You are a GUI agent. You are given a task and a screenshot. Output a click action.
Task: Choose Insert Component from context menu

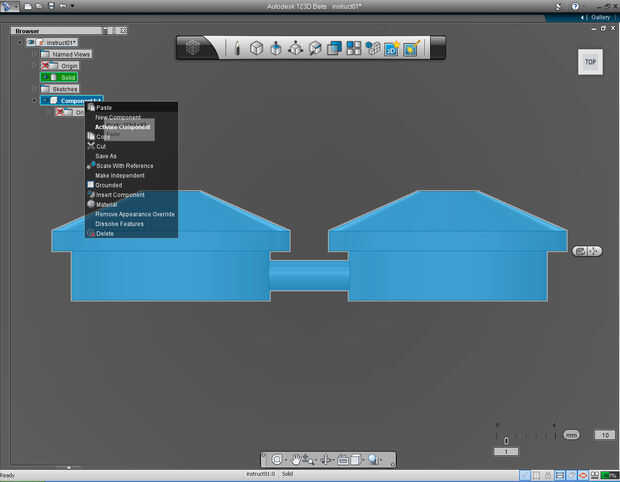click(x=120, y=195)
